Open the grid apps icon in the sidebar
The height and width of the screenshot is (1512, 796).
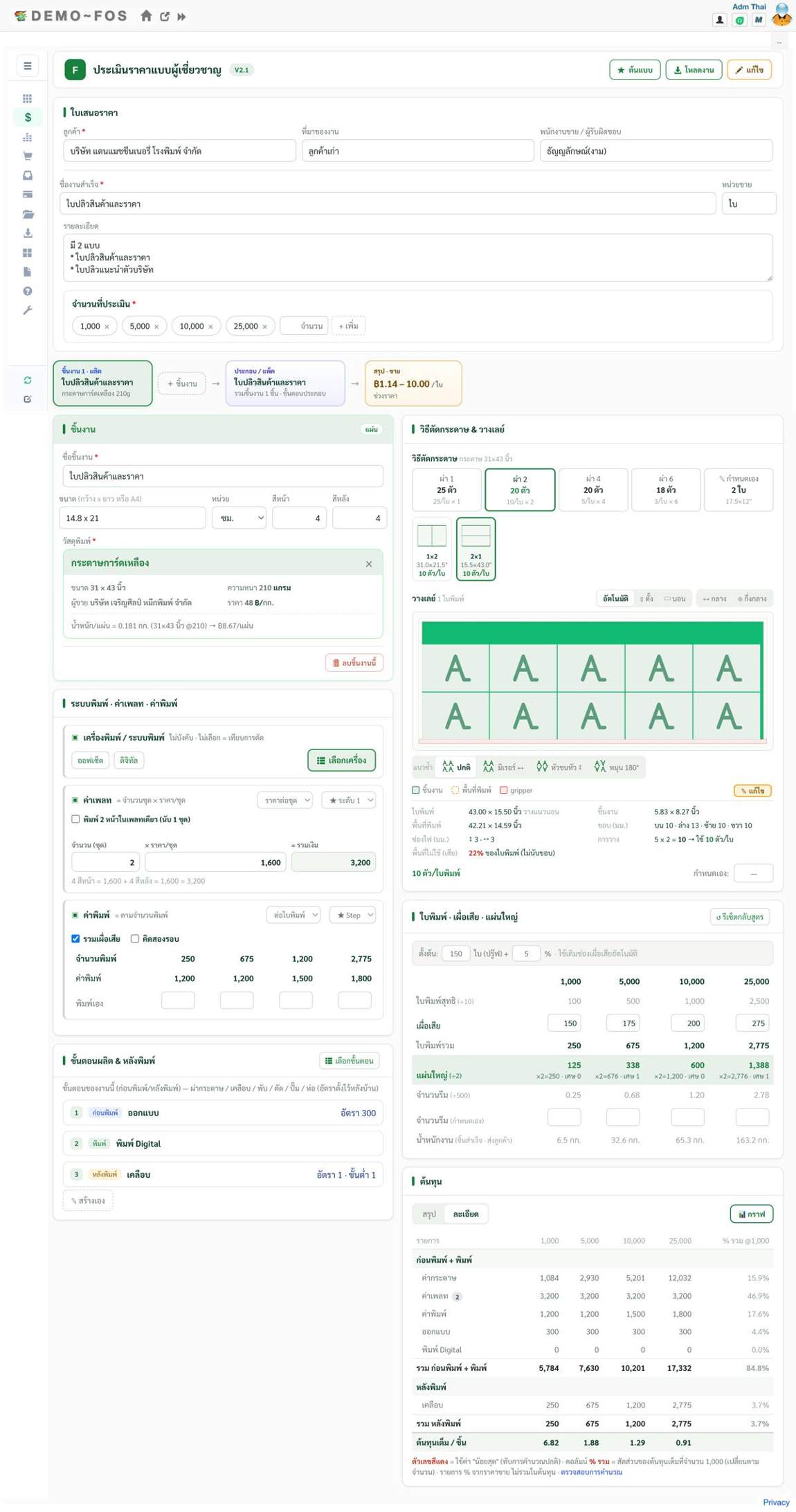pyautogui.click(x=28, y=98)
